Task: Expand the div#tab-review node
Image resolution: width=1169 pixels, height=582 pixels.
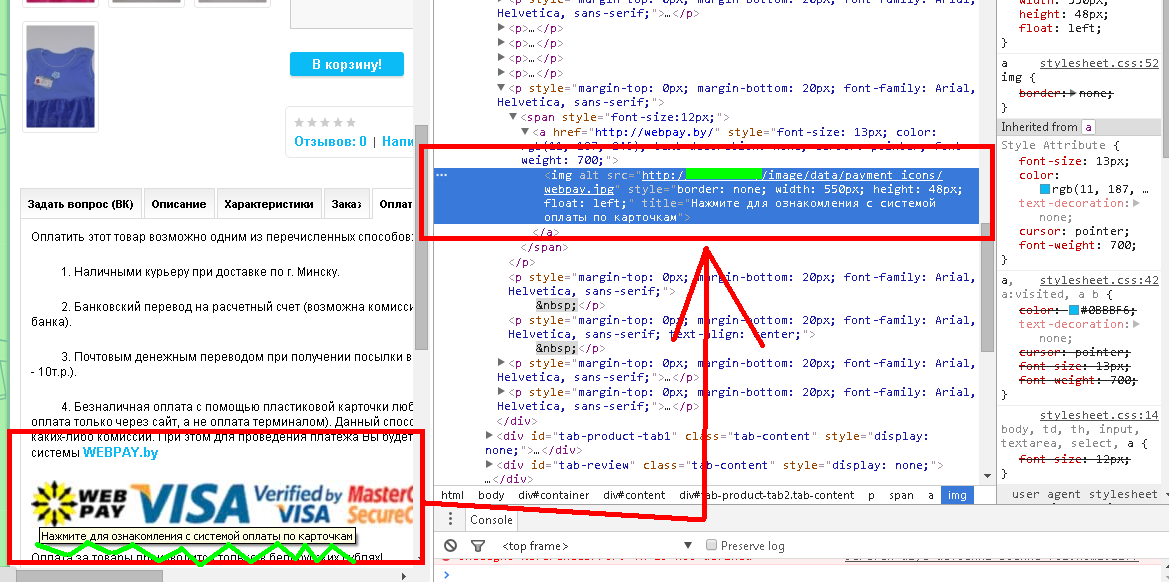Action: click(490, 465)
